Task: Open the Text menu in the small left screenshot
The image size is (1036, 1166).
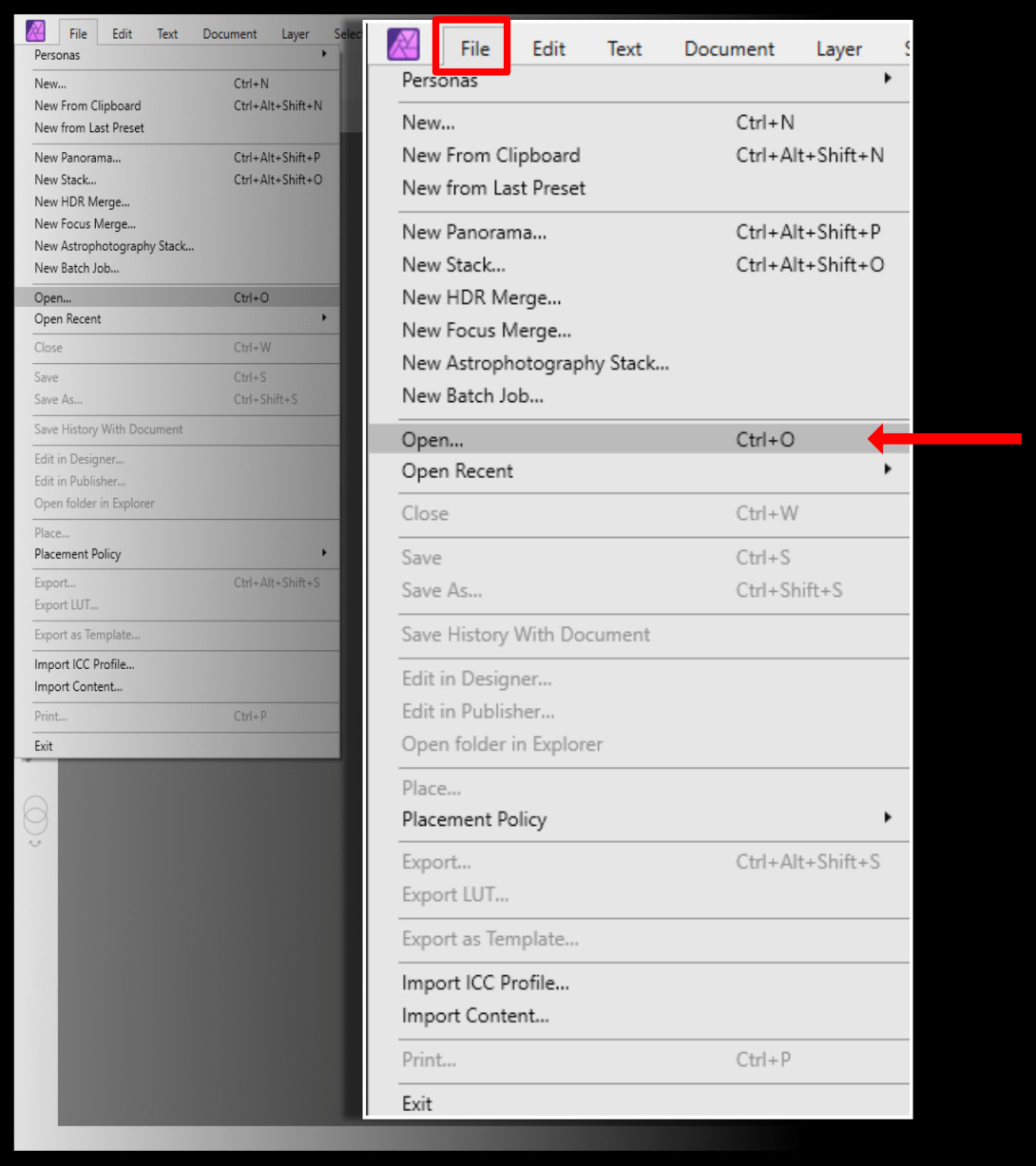Action: pyautogui.click(x=167, y=33)
